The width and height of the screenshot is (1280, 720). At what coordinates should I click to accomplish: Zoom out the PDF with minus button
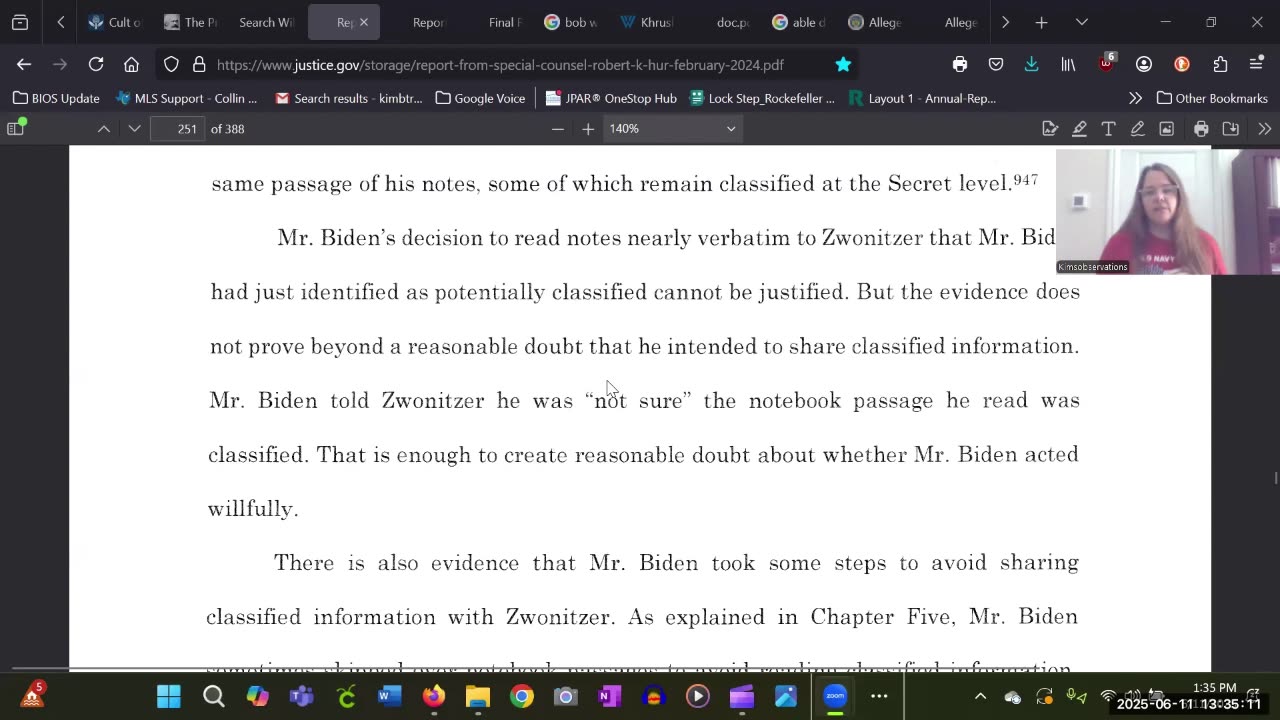pos(558,128)
